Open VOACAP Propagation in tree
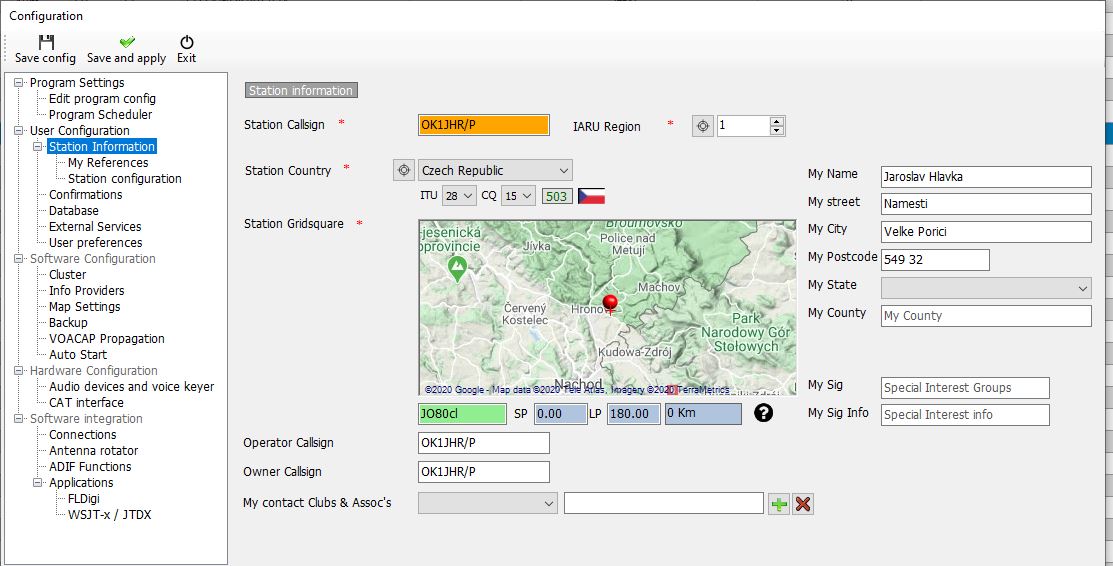 click(x=106, y=339)
